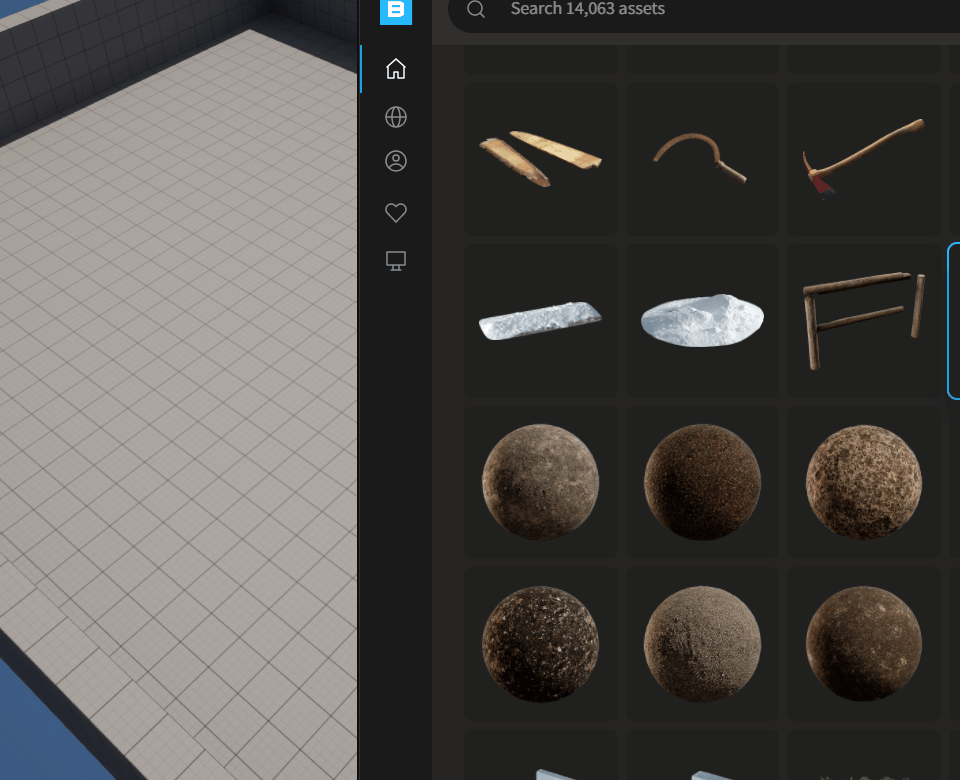Select the flat snow slab asset
960x780 pixels.
point(541,321)
